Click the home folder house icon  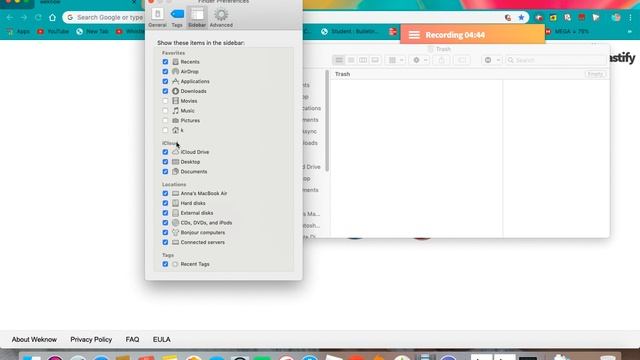176,130
